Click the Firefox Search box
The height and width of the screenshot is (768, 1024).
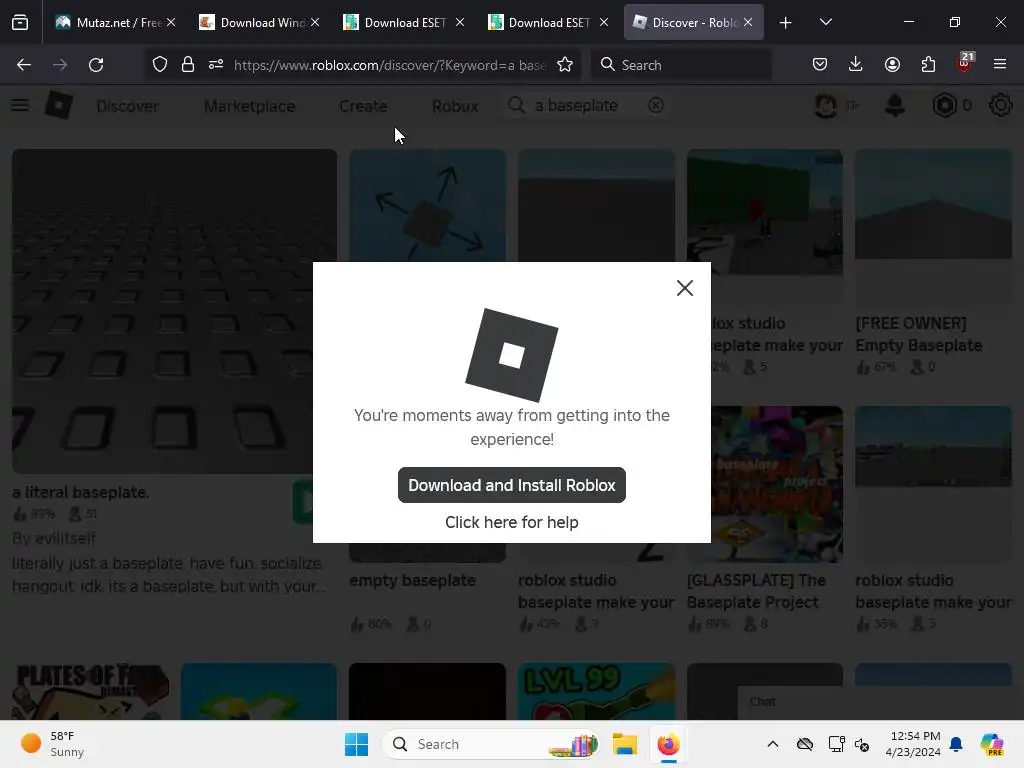[x=680, y=65]
